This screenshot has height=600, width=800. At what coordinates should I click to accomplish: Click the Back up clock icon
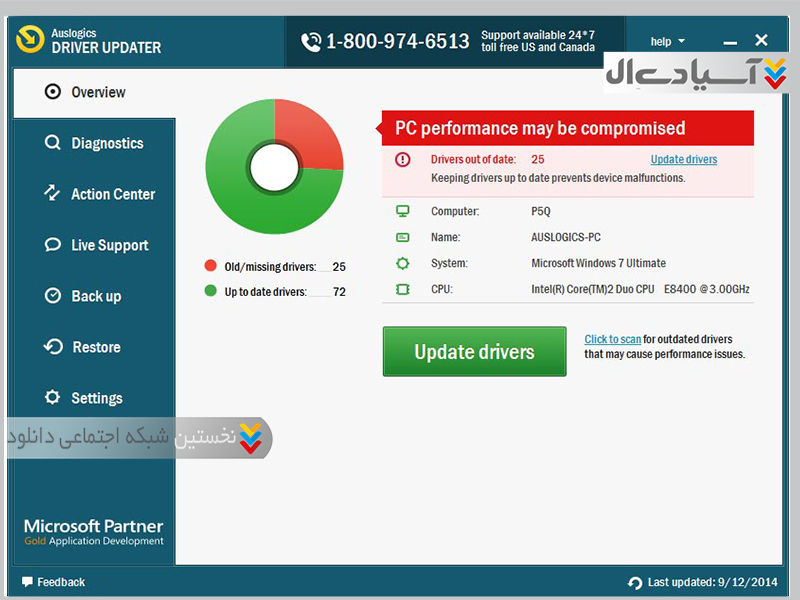click(53, 296)
